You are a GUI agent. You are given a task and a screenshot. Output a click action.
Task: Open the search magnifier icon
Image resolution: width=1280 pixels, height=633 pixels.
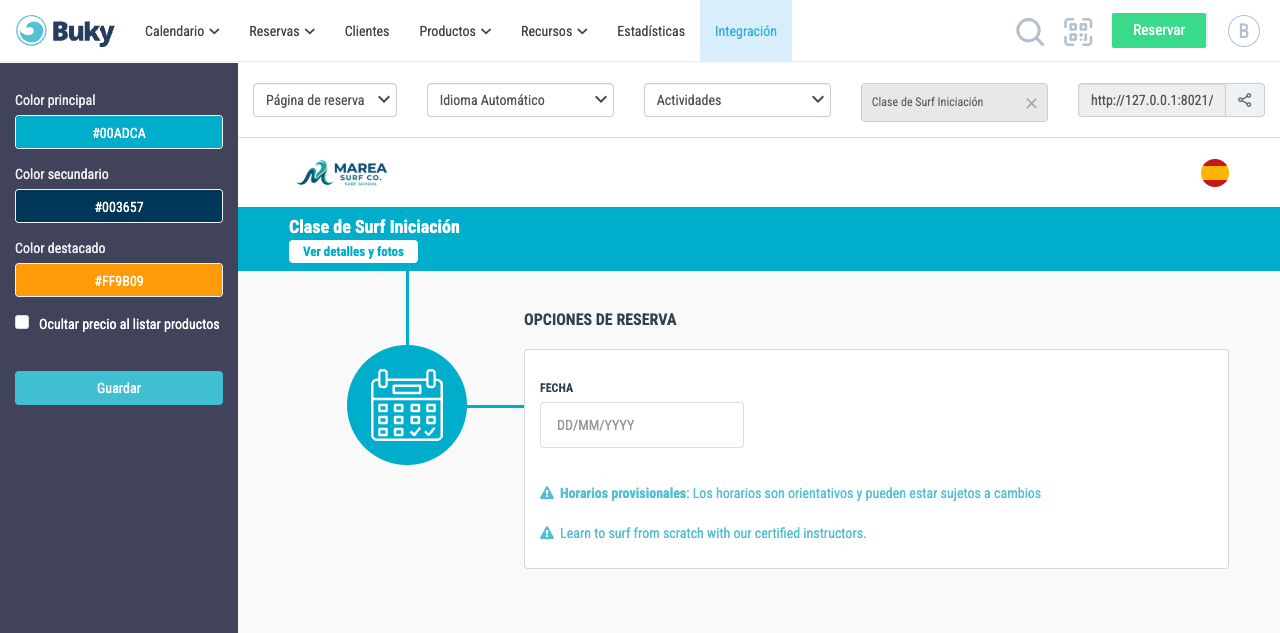tap(1030, 32)
